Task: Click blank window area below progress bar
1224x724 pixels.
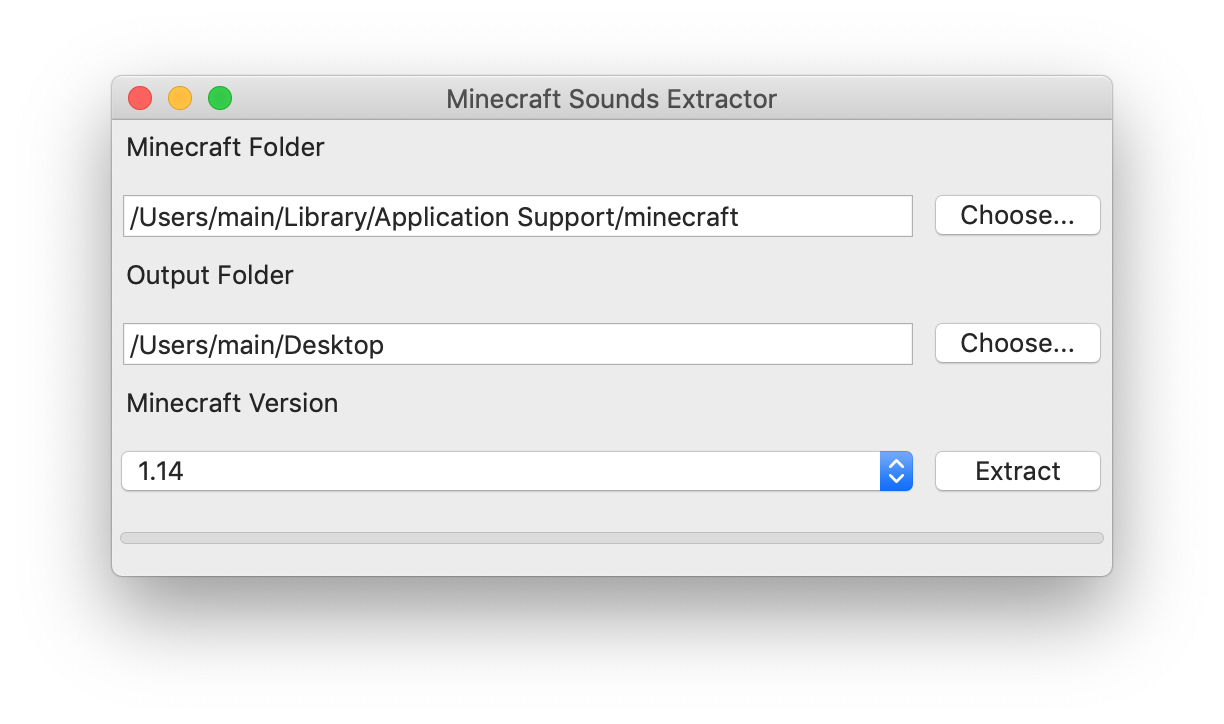Action: 611,560
